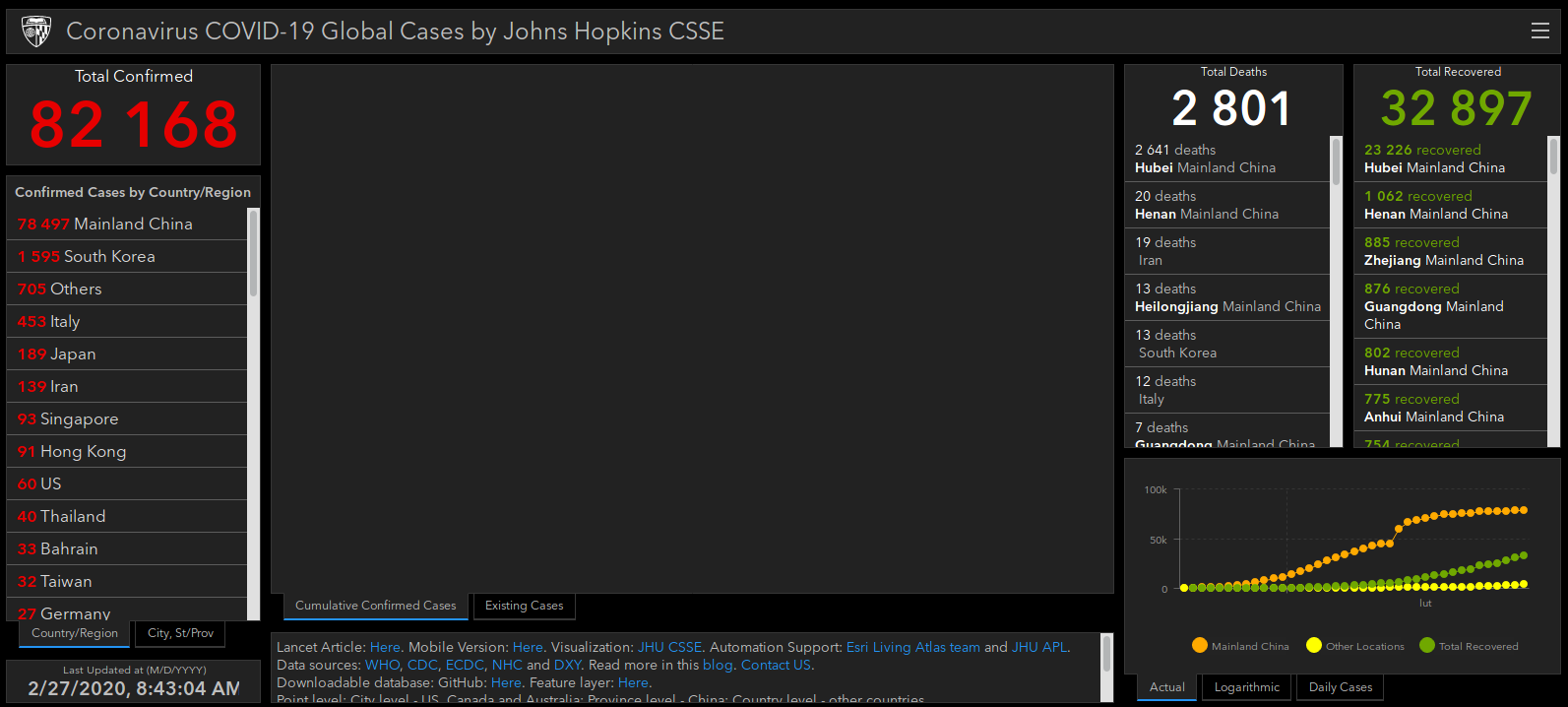1568x707 pixels.
Task: Open the Feature layer 'Here' link
Action: [633, 682]
